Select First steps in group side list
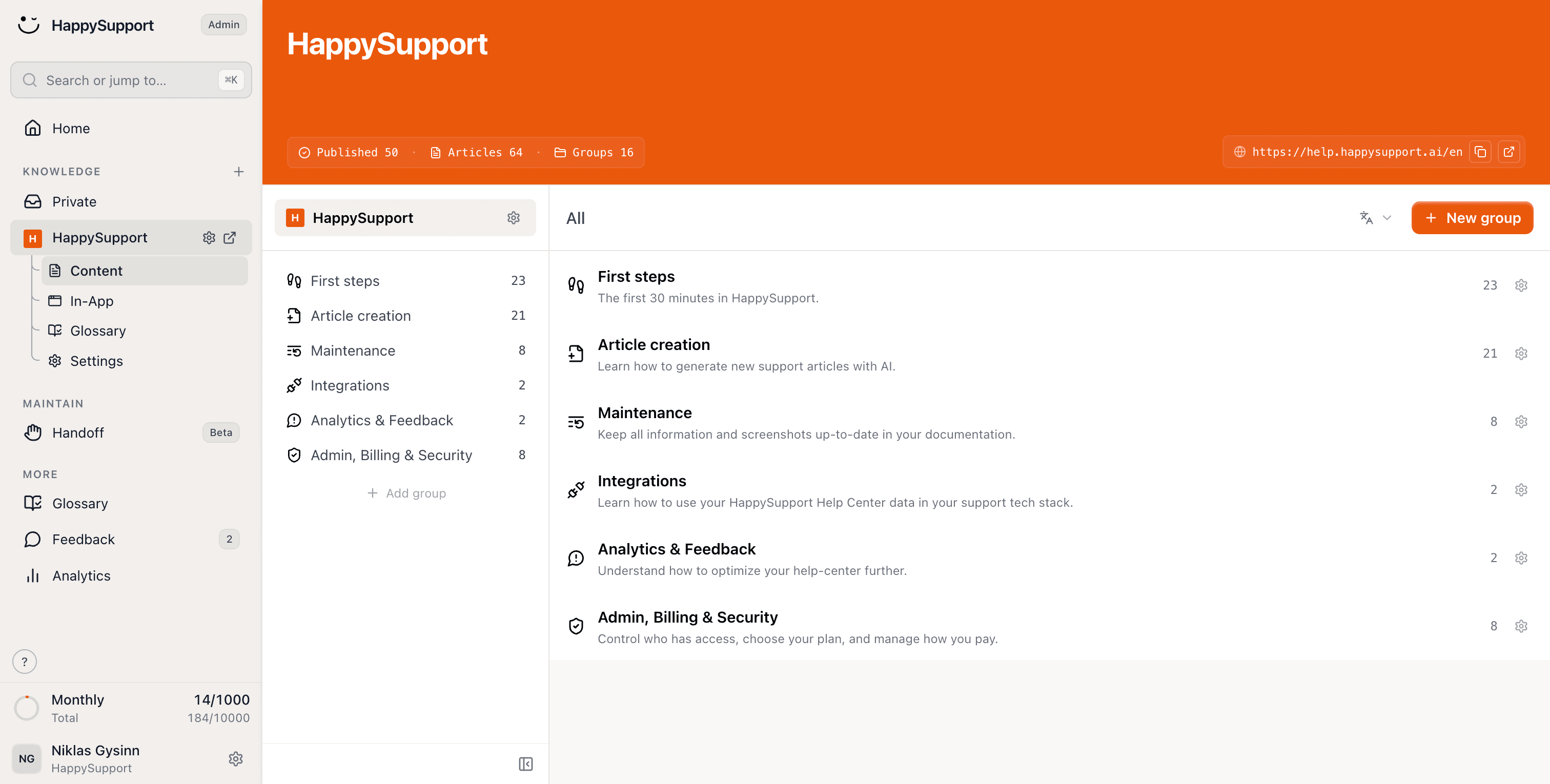The height and width of the screenshot is (784, 1550). [x=405, y=281]
